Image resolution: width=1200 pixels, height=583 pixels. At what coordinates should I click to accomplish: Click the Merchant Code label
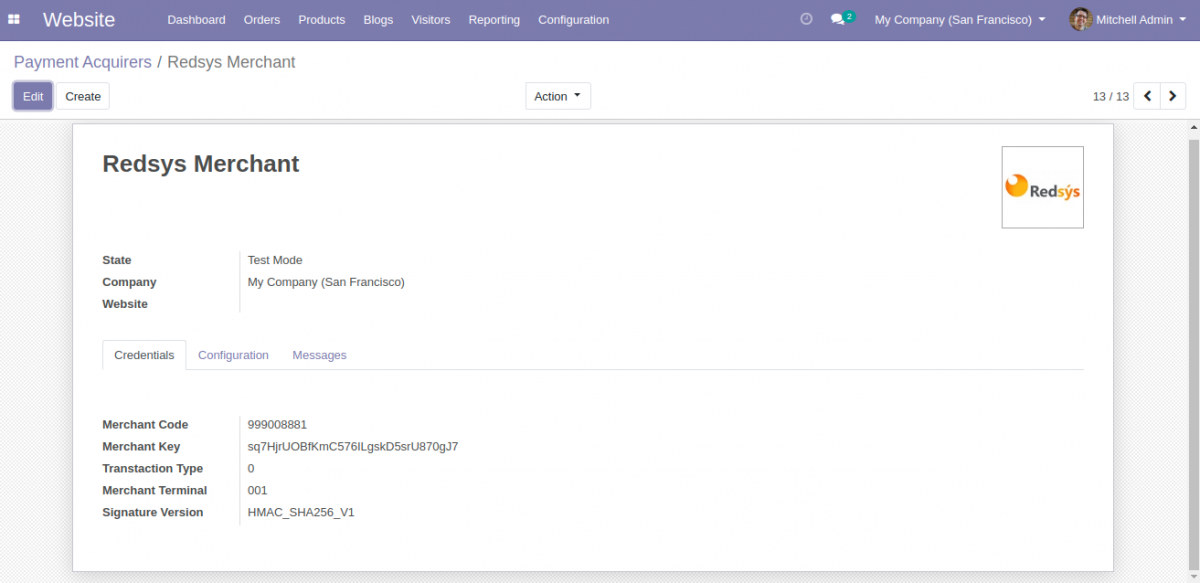coord(145,425)
